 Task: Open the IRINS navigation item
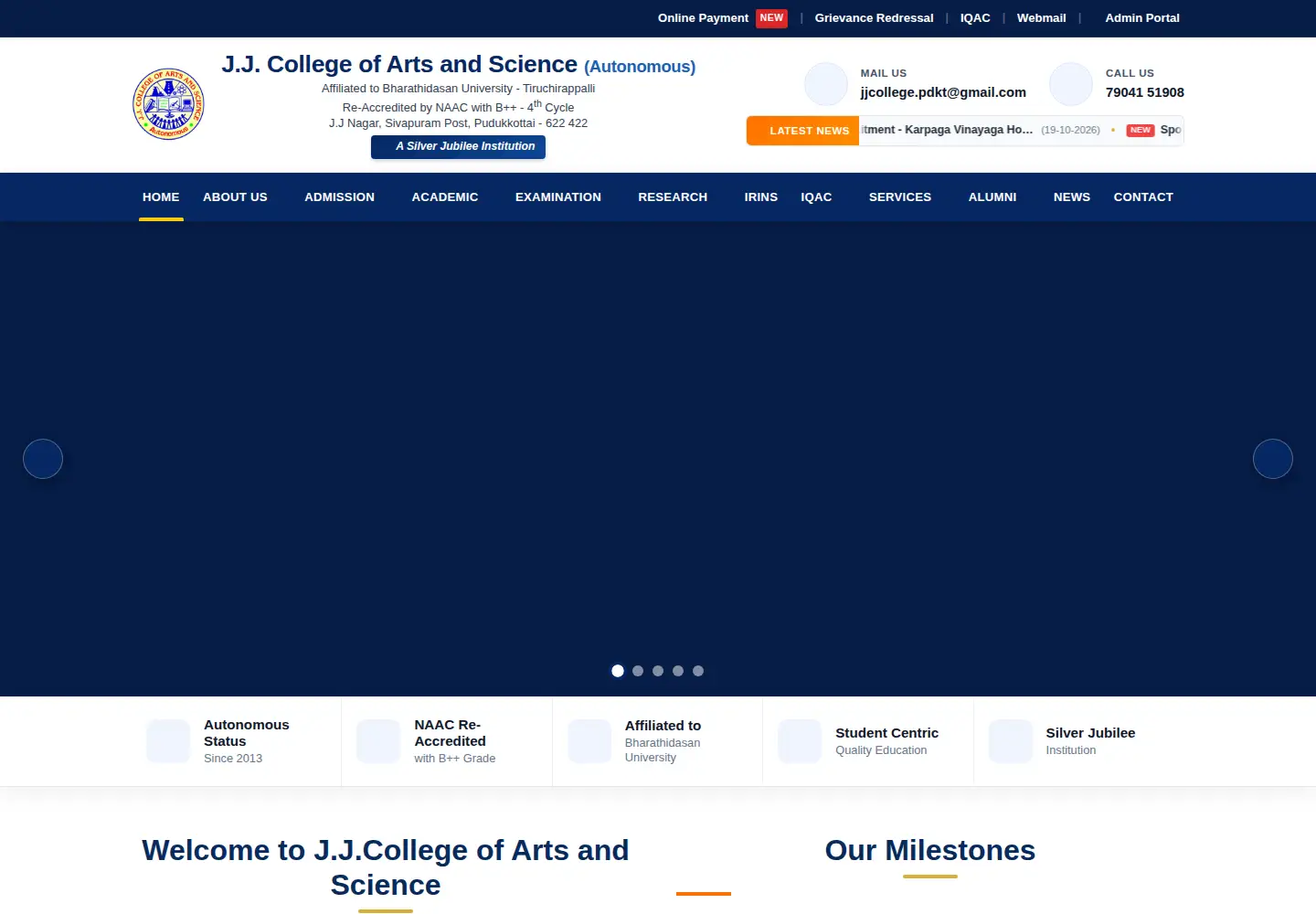[x=761, y=197]
